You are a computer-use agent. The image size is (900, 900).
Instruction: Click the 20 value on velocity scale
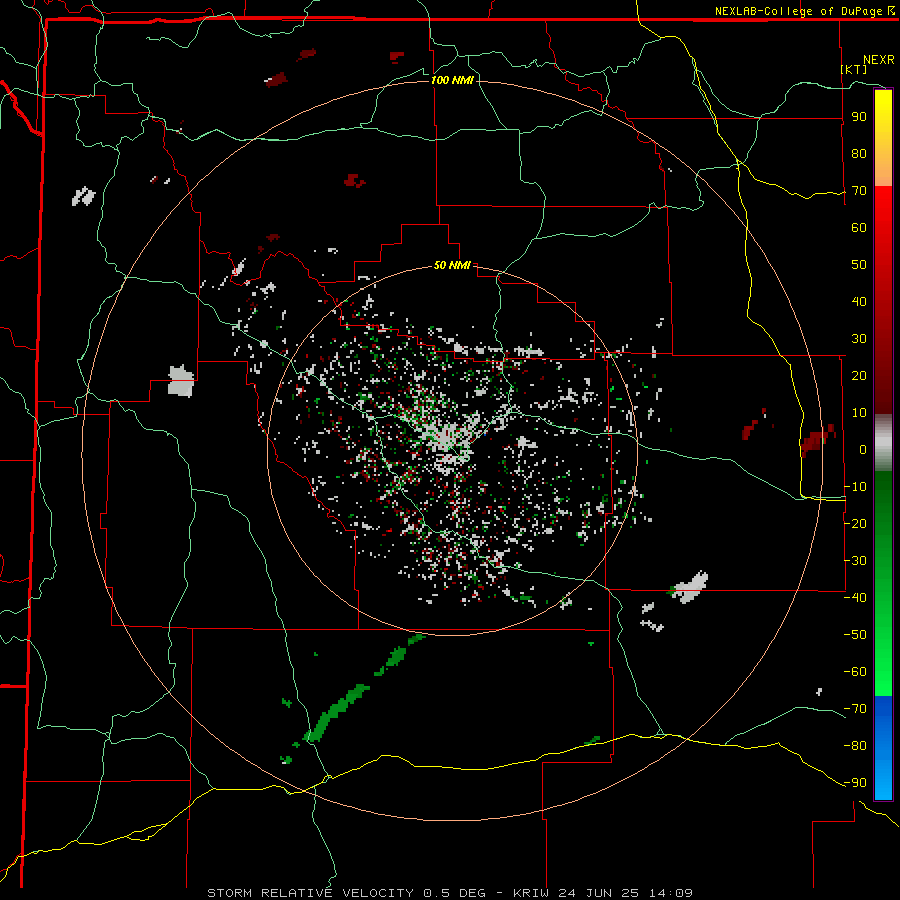point(859,375)
